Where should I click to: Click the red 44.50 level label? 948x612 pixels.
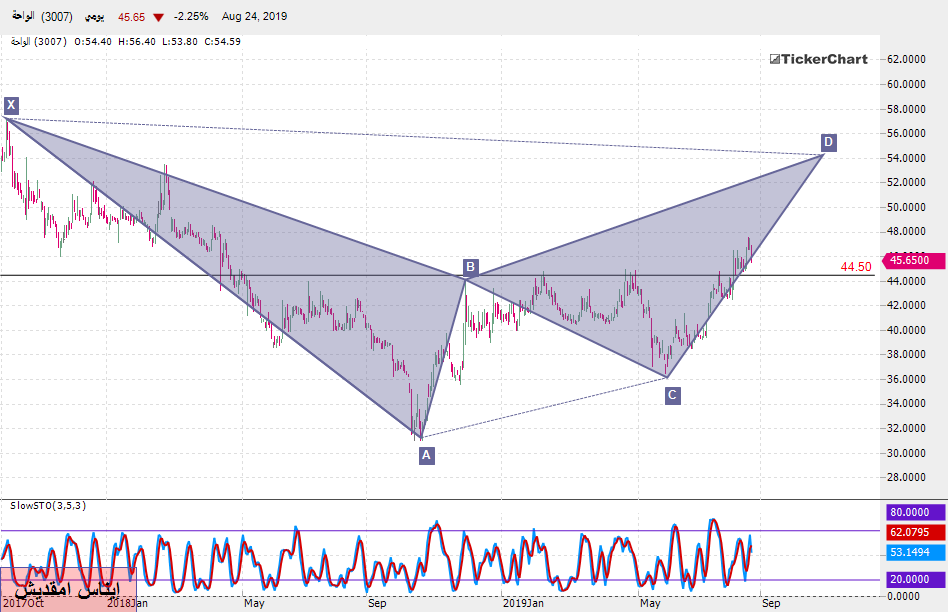coord(856,267)
